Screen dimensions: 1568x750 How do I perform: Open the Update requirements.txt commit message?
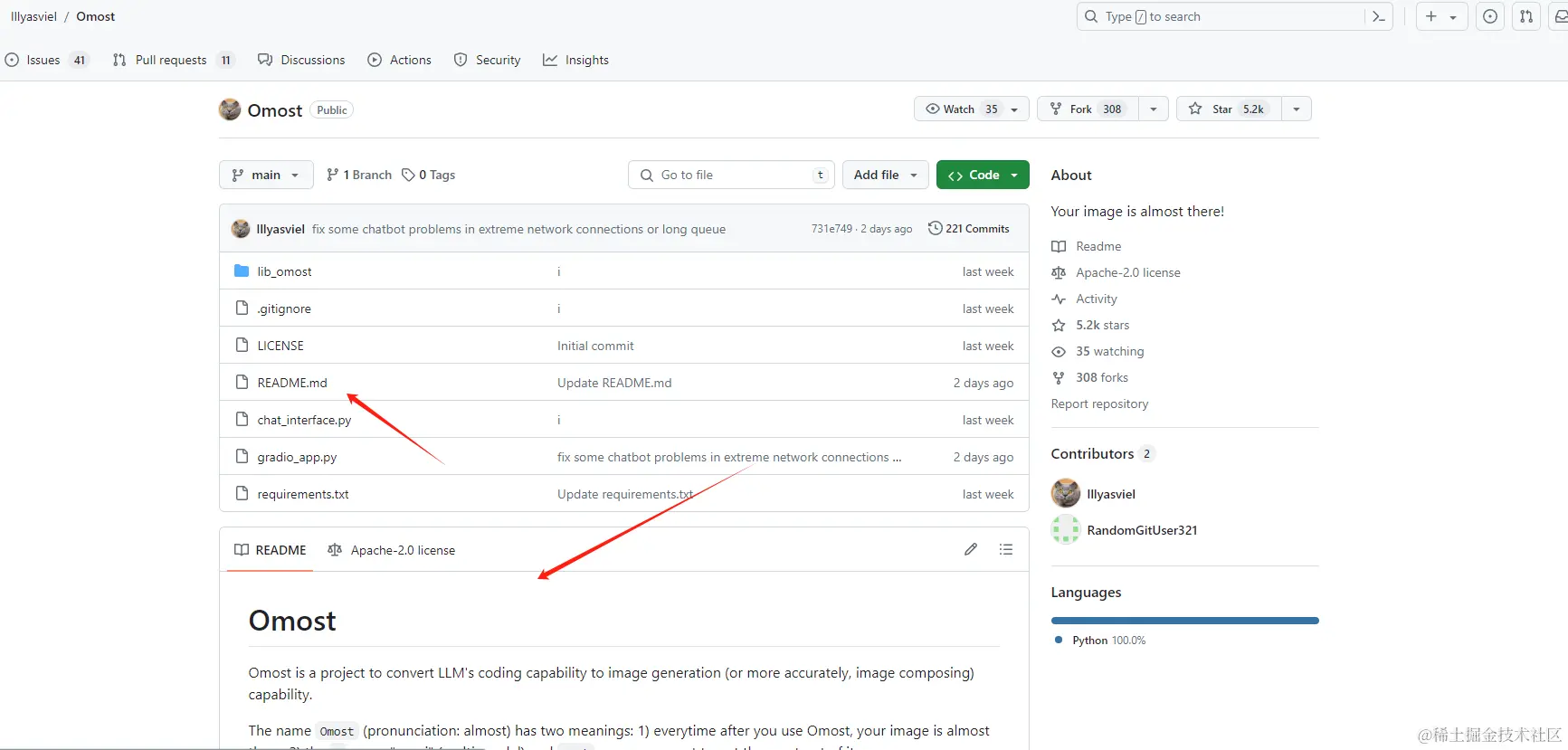625,494
